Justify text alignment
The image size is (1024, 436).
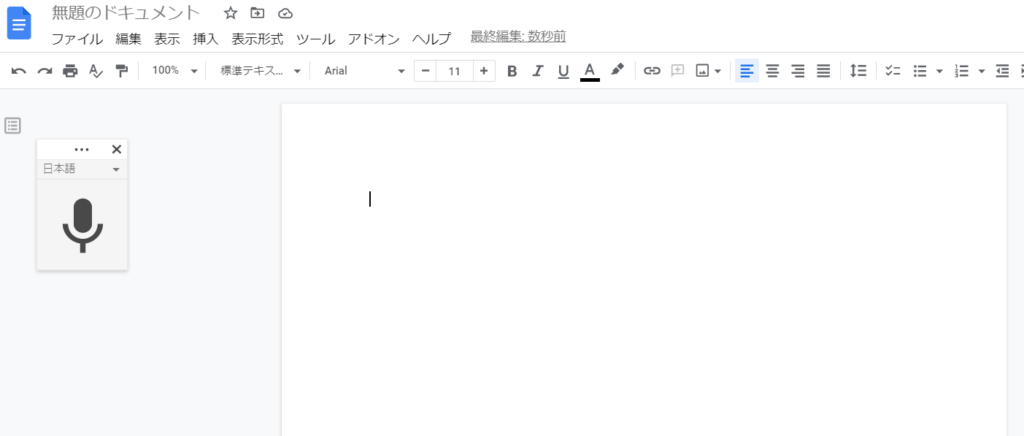click(824, 71)
